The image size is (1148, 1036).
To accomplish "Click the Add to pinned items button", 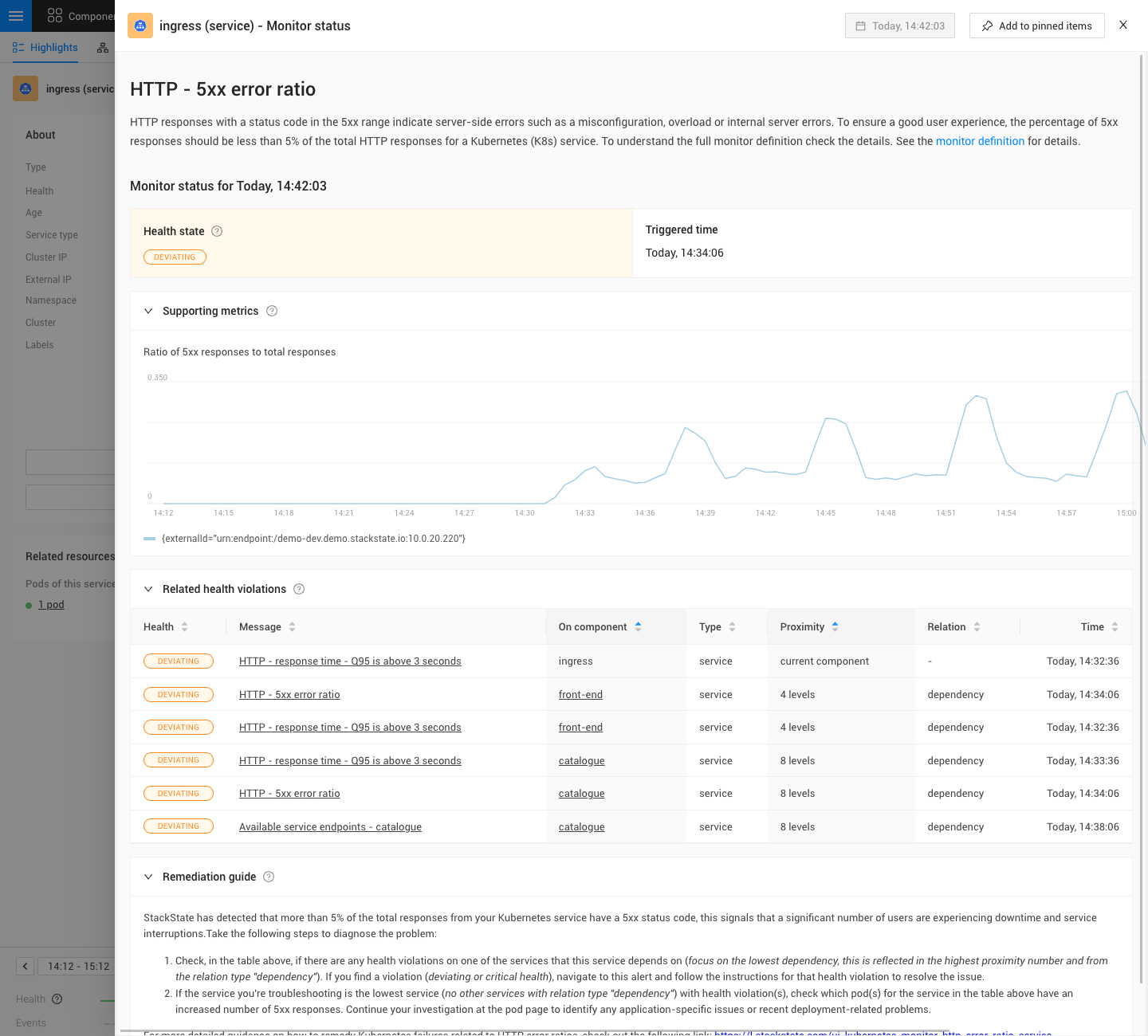I will 1036,26.
